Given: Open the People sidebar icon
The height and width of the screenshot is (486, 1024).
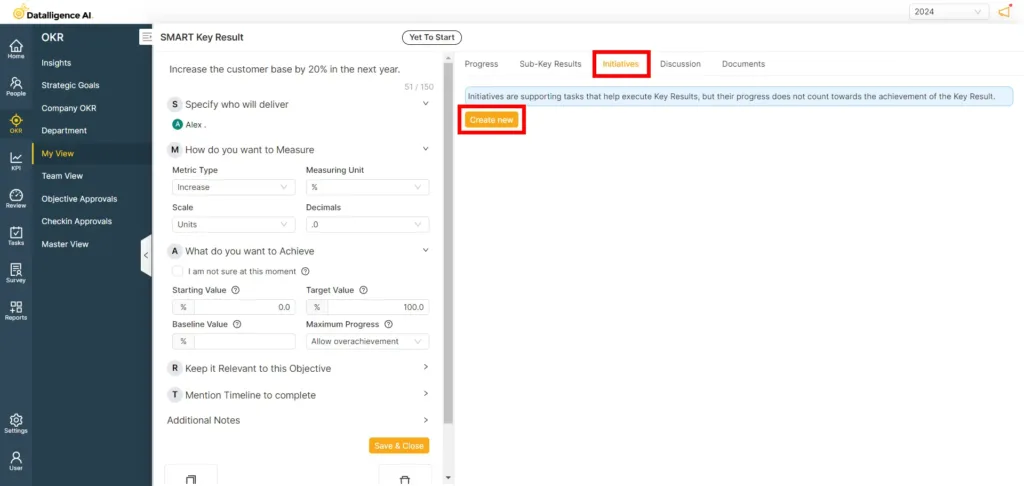Looking at the screenshot, I should (16, 86).
